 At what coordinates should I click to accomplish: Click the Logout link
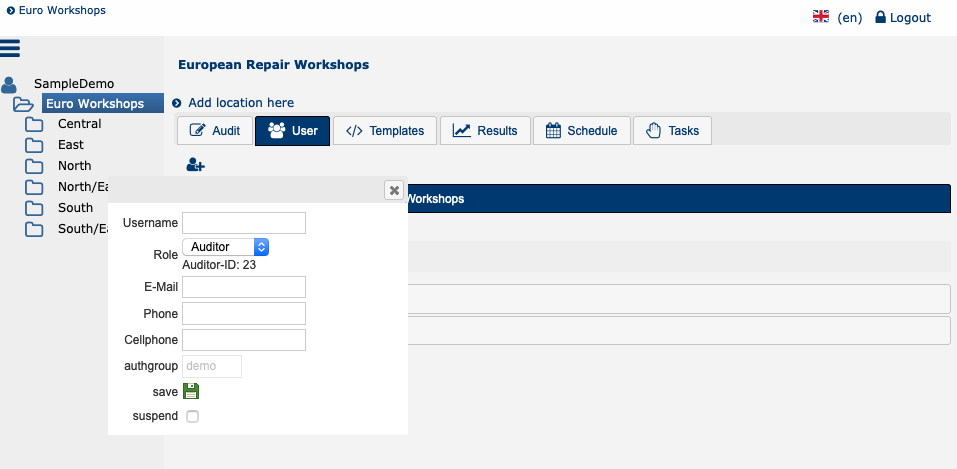click(902, 17)
